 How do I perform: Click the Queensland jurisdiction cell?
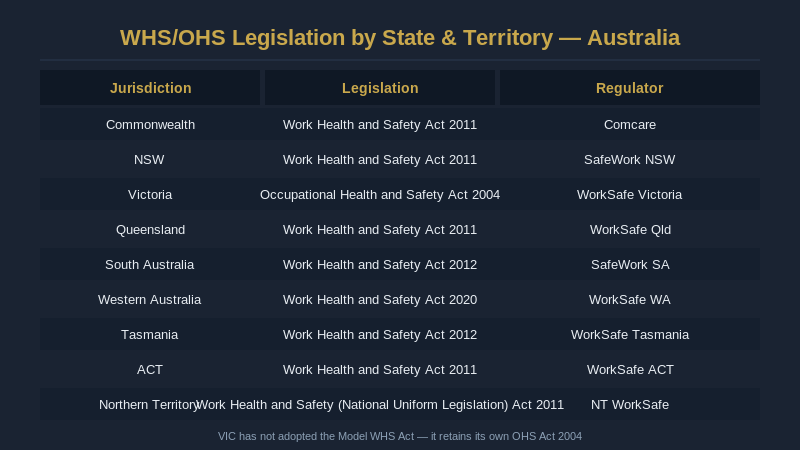[150, 230]
